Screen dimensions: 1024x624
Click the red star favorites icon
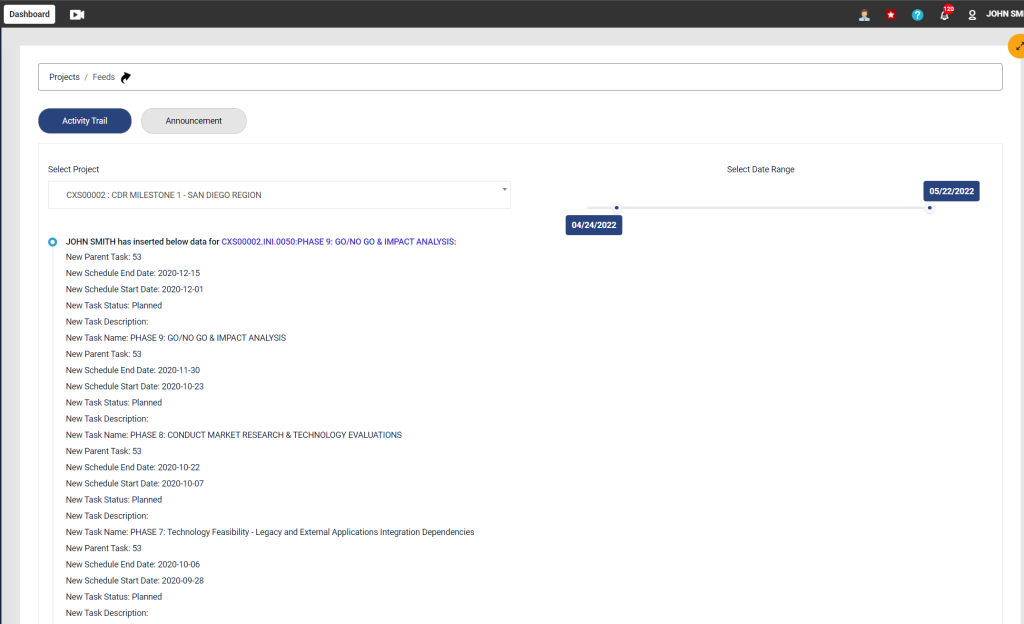pos(891,15)
